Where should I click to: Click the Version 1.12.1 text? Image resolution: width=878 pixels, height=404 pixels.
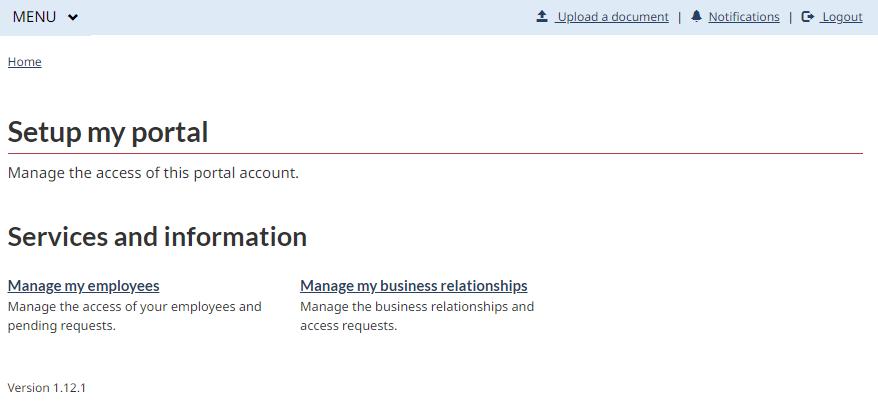(x=47, y=388)
